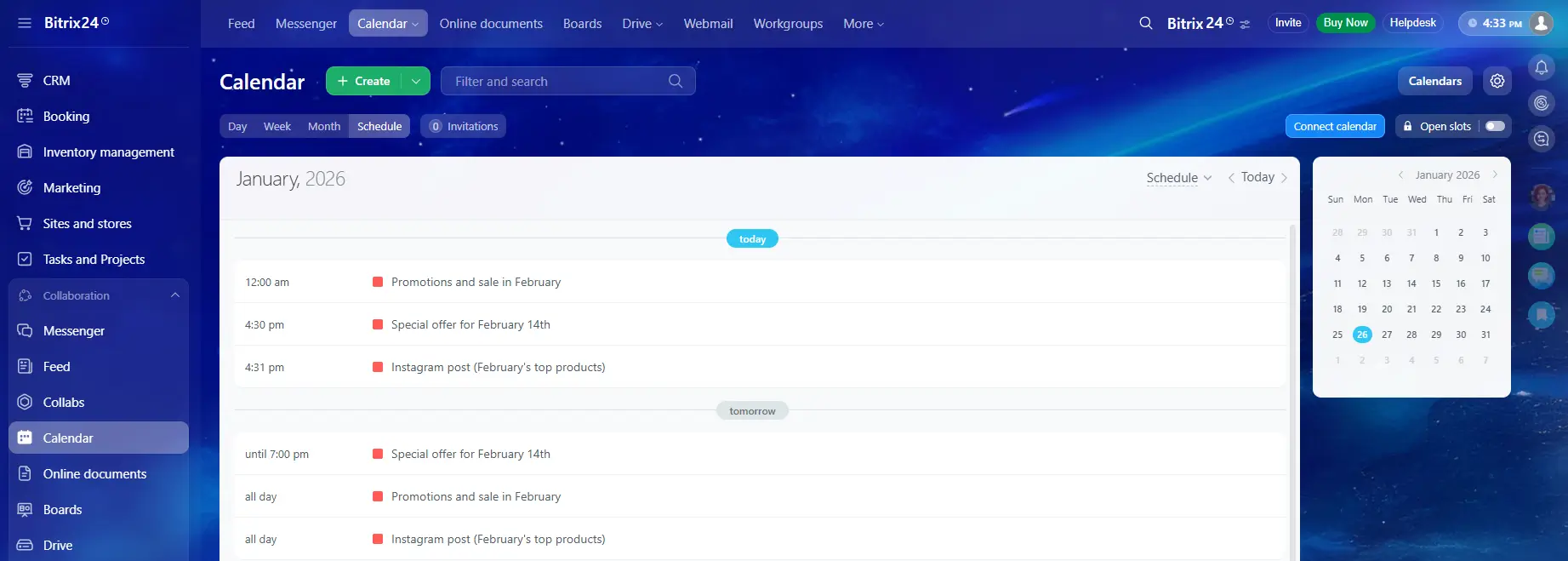
Task: Open Webmail in top menu
Action: pos(708,23)
